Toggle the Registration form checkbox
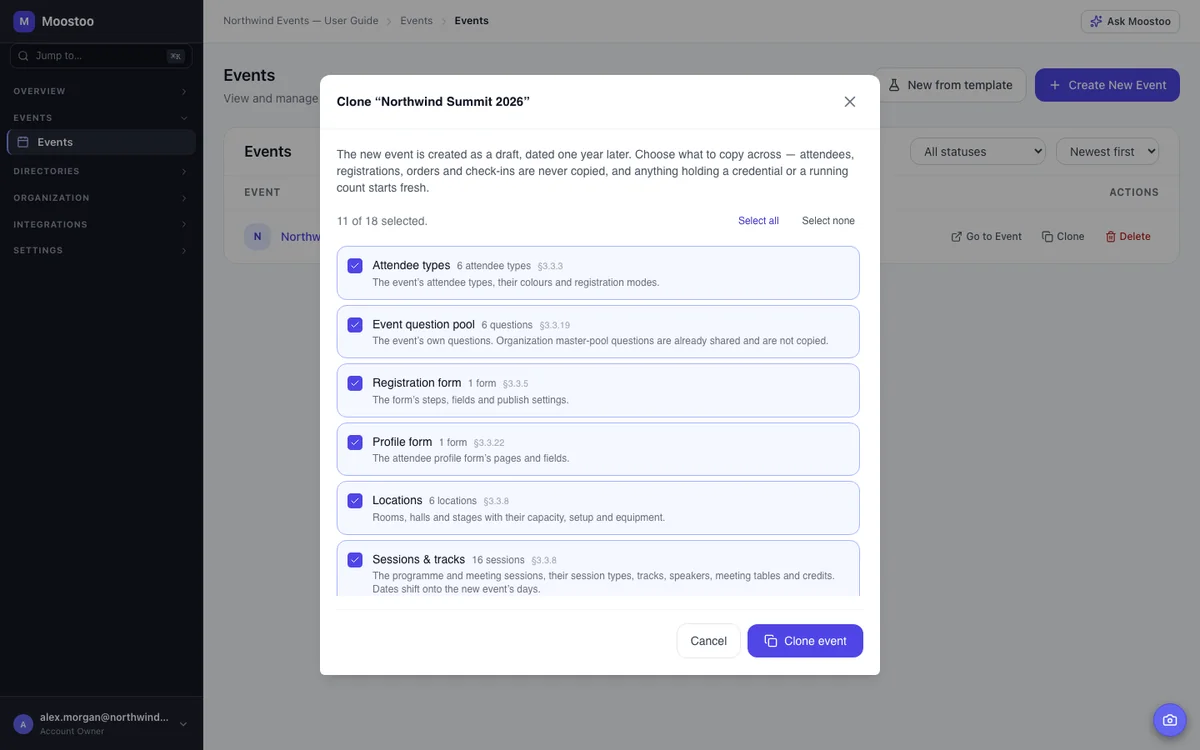 [355, 383]
